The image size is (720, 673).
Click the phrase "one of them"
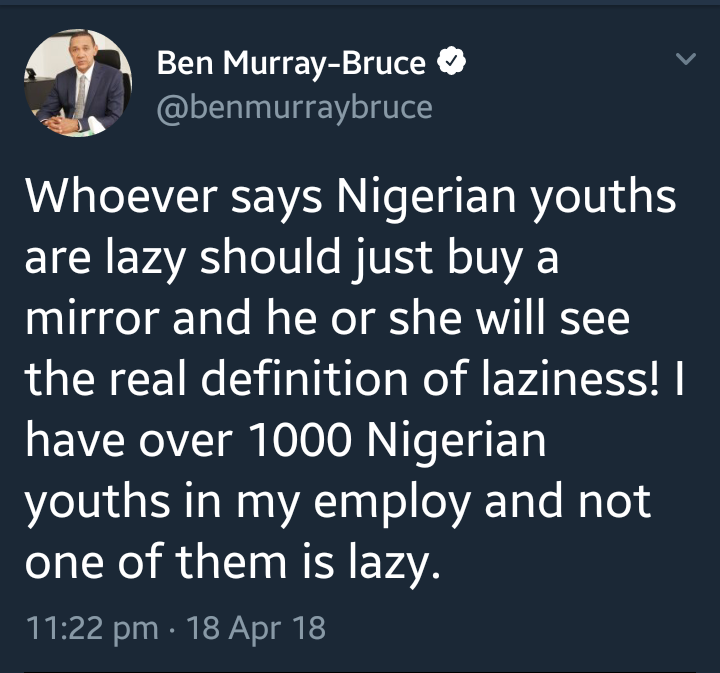pos(145,562)
